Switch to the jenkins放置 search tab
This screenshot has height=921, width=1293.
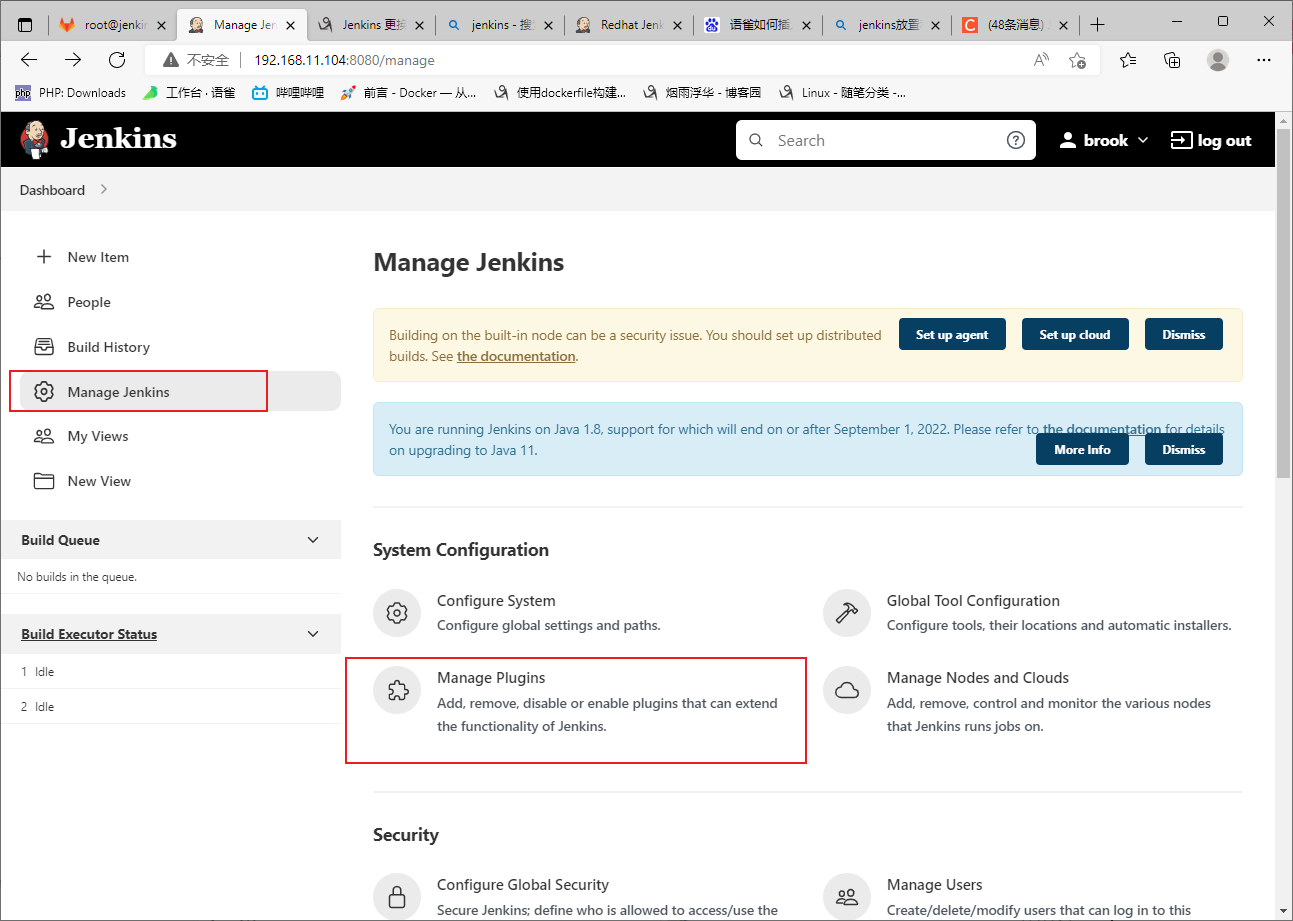[x=886, y=24]
